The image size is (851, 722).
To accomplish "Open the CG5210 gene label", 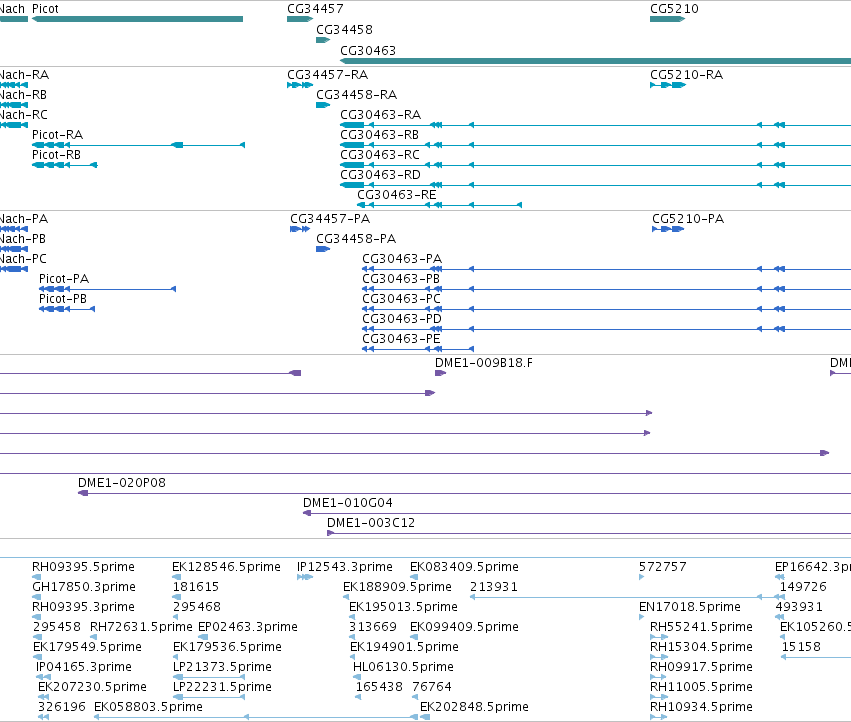I will point(674,9).
